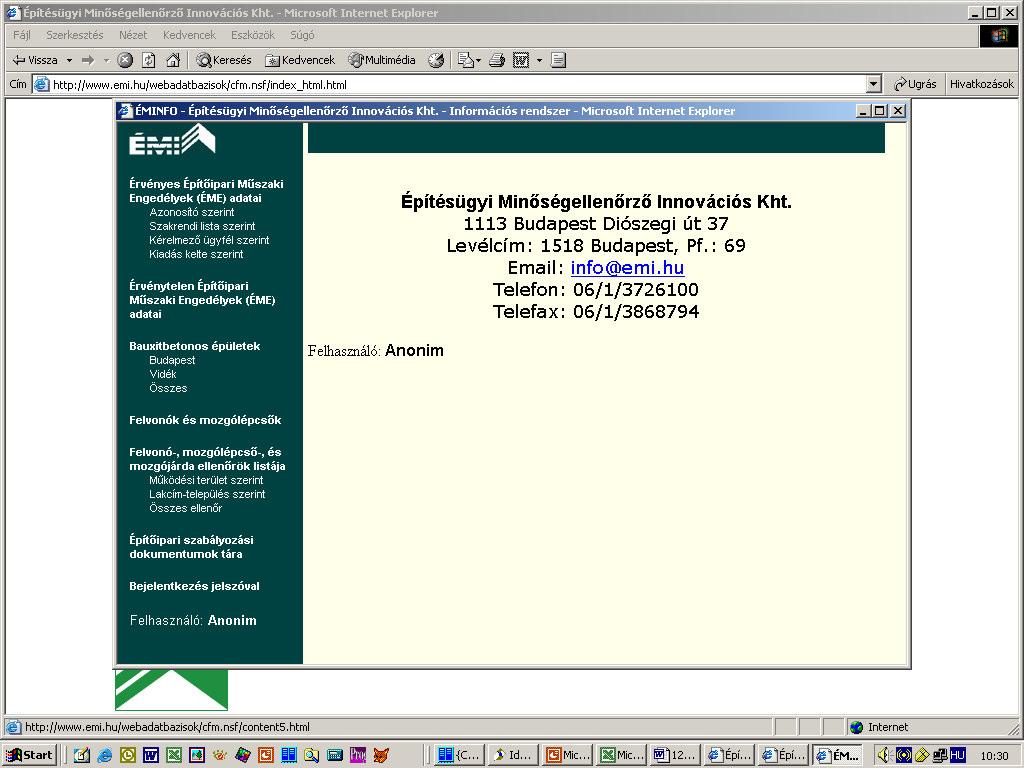Open the Kedvencek favorites pane
The width and height of the screenshot is (1024, 768).
click(300, 60)
